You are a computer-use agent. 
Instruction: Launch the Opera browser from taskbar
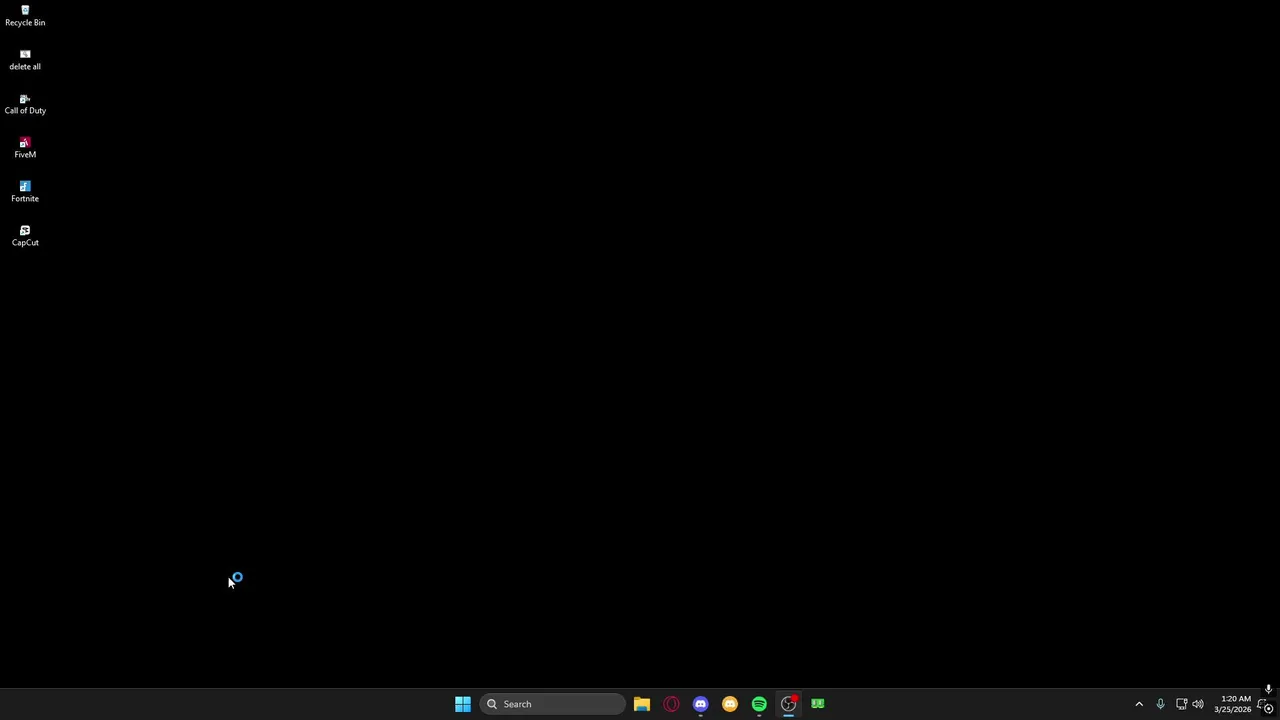tap(671, 704)
